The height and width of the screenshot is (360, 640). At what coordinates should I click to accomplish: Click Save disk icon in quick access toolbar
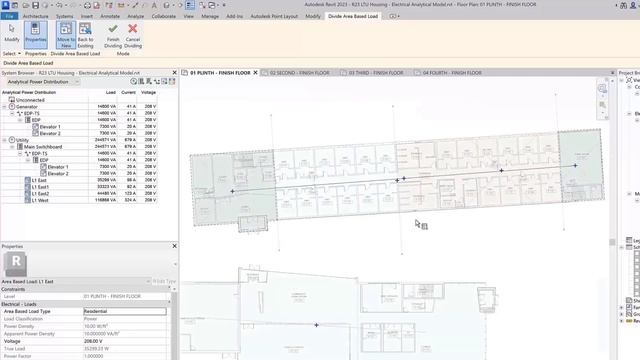36,5
